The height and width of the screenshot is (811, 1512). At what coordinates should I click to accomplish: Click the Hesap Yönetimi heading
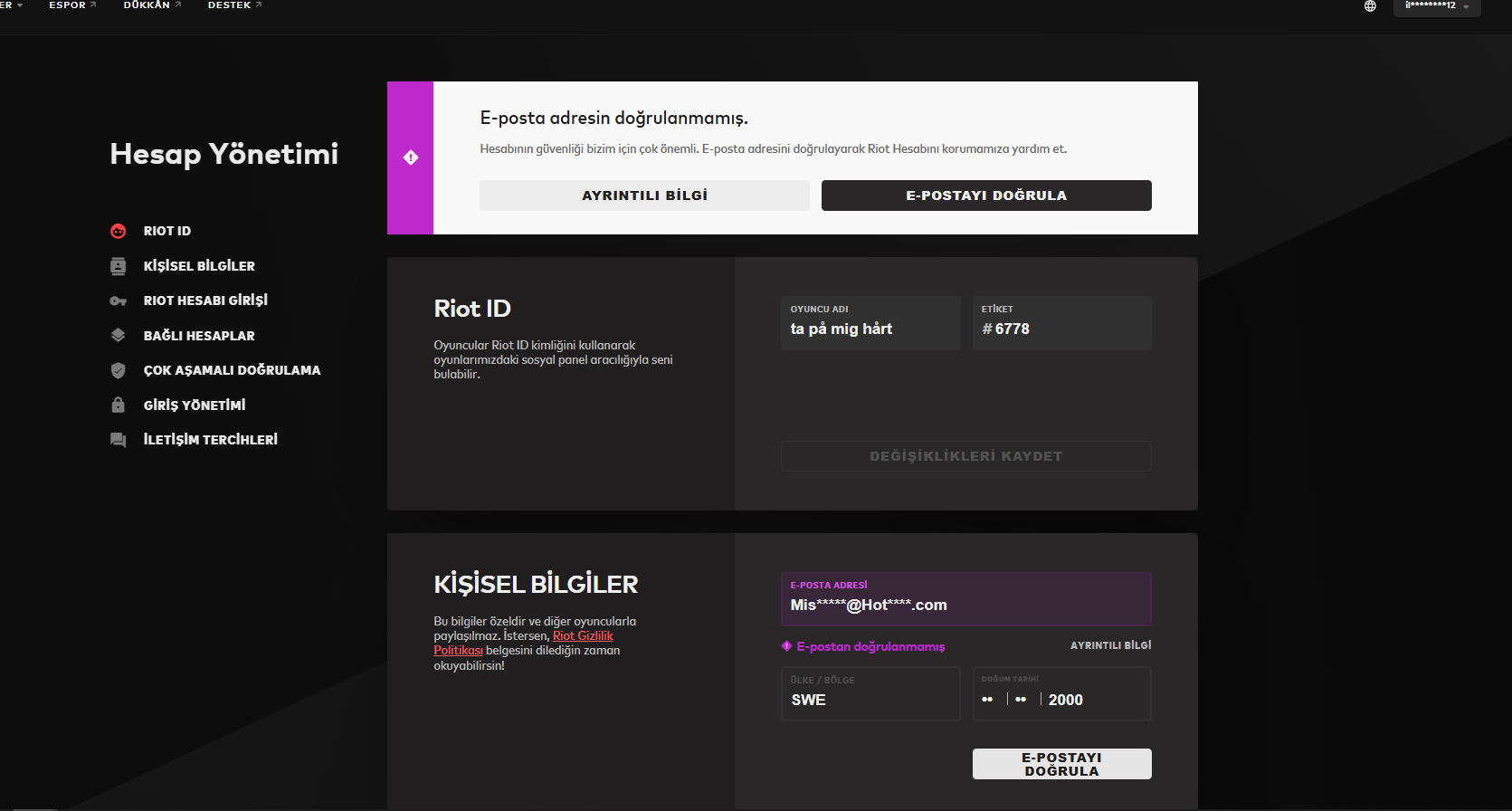[224, 154]
